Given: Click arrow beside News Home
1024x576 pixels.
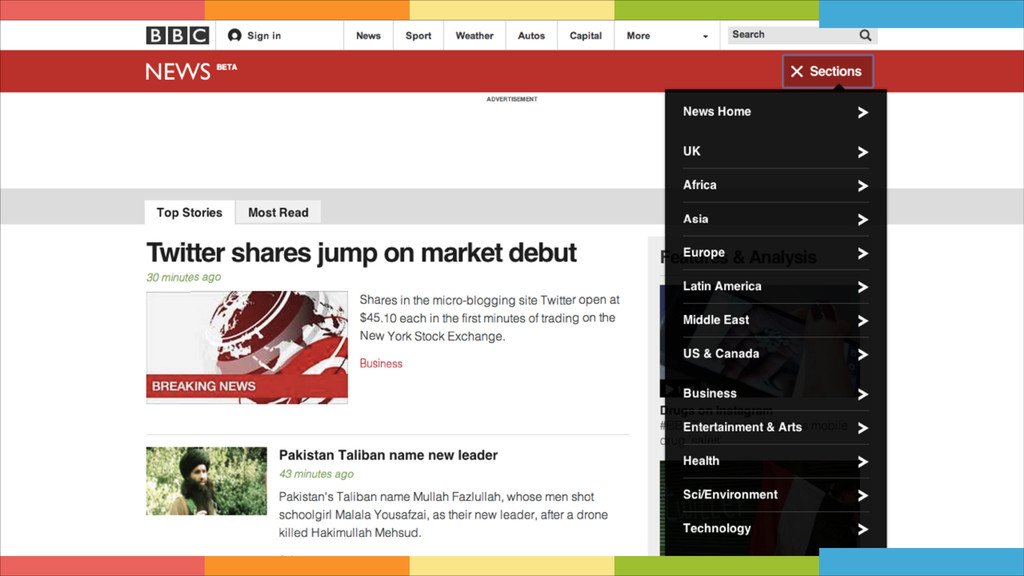Looking at the screenshot, I should 863,112.
